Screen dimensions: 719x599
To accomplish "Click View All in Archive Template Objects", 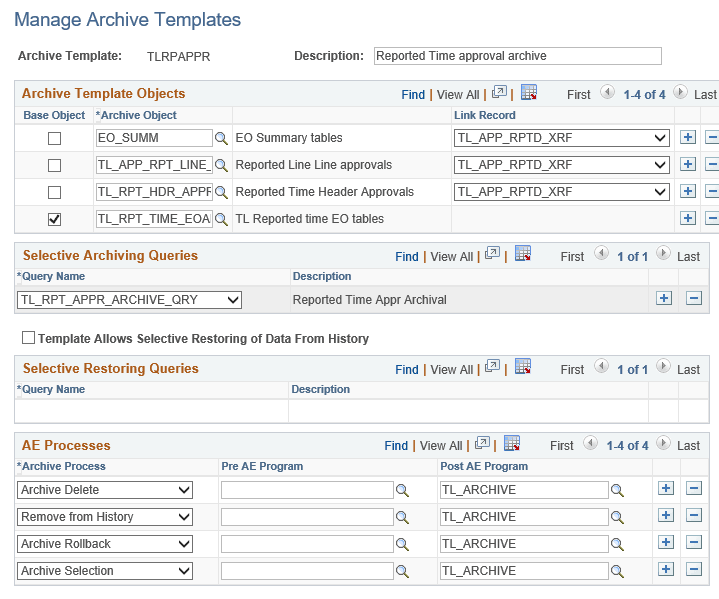I will [x=458, y=95].
